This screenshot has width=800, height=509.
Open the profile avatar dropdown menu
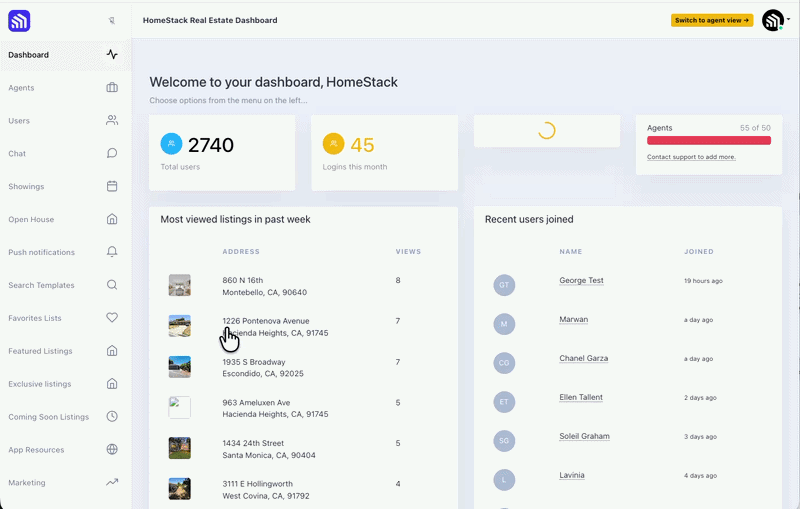click(x=776, y=20)
